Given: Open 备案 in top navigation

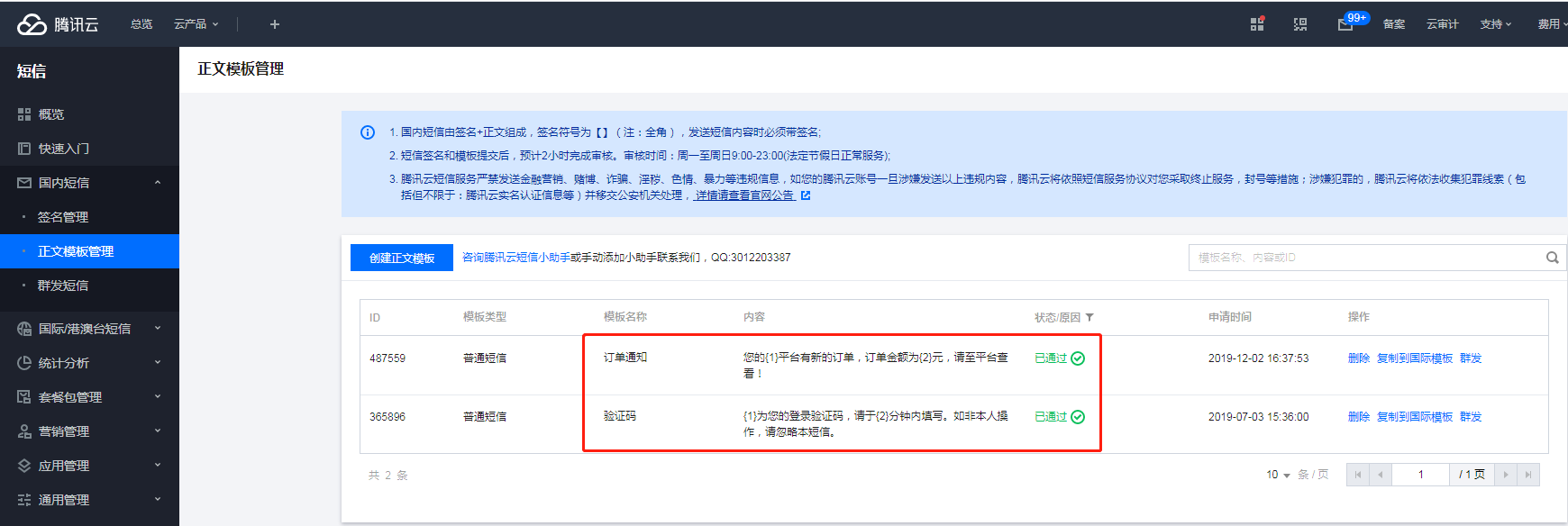Looking at the screenshot, I should click(x=1394, y=24).
